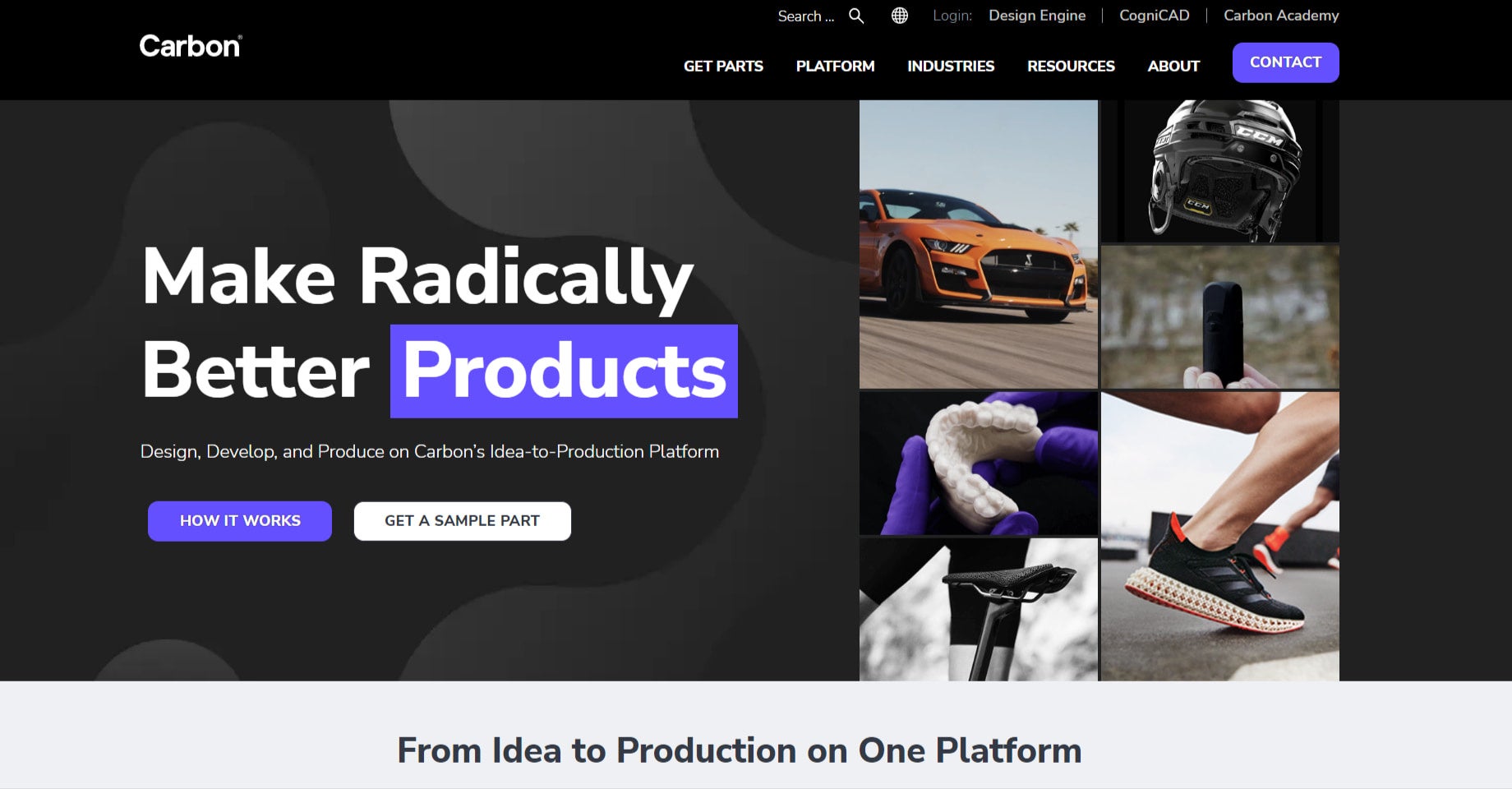Open the globe language selector

click(900, 16)
